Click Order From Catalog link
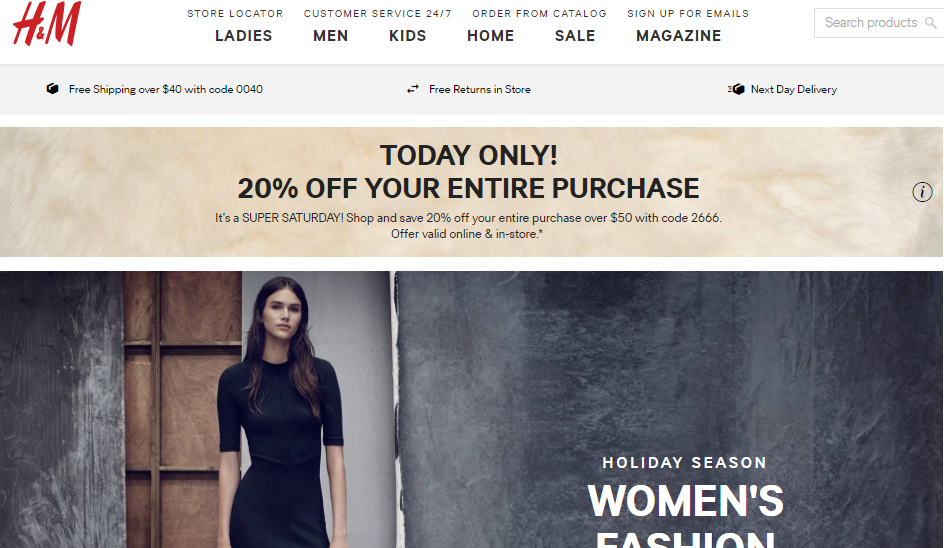 pos(539,13)
